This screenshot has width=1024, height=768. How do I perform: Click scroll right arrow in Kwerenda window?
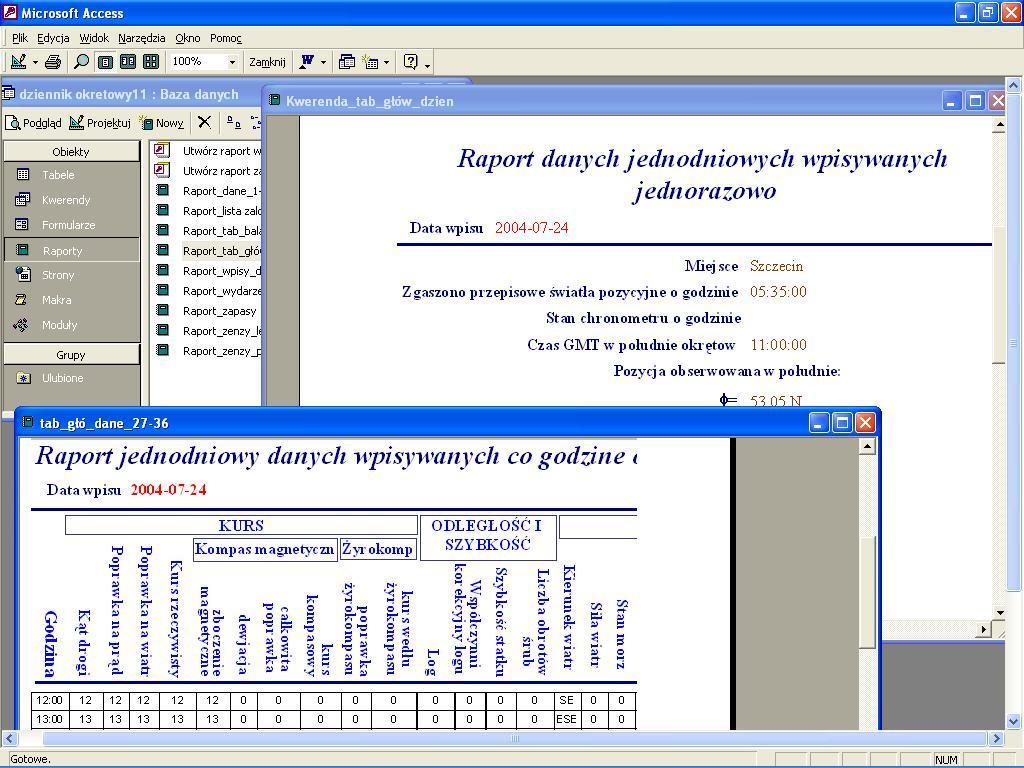pos(984,630)
